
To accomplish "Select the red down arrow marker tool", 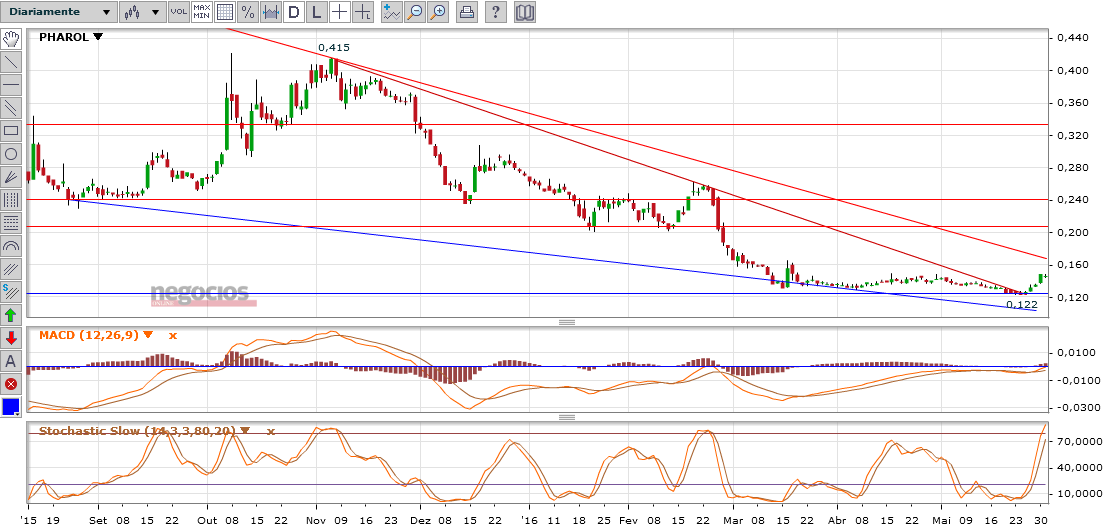I will point(11,338).
